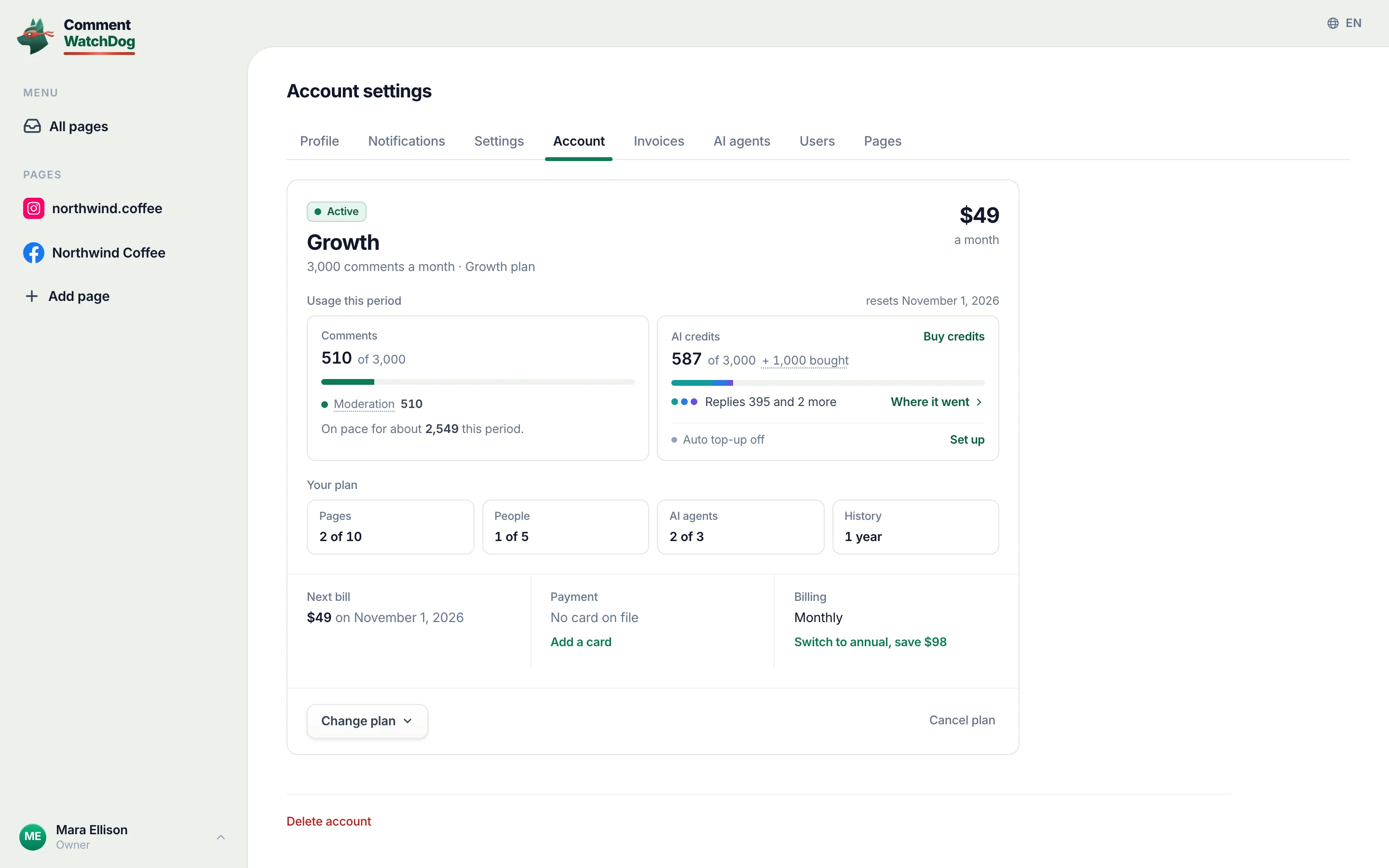Open the Settings tab

(x=499, y=141)
